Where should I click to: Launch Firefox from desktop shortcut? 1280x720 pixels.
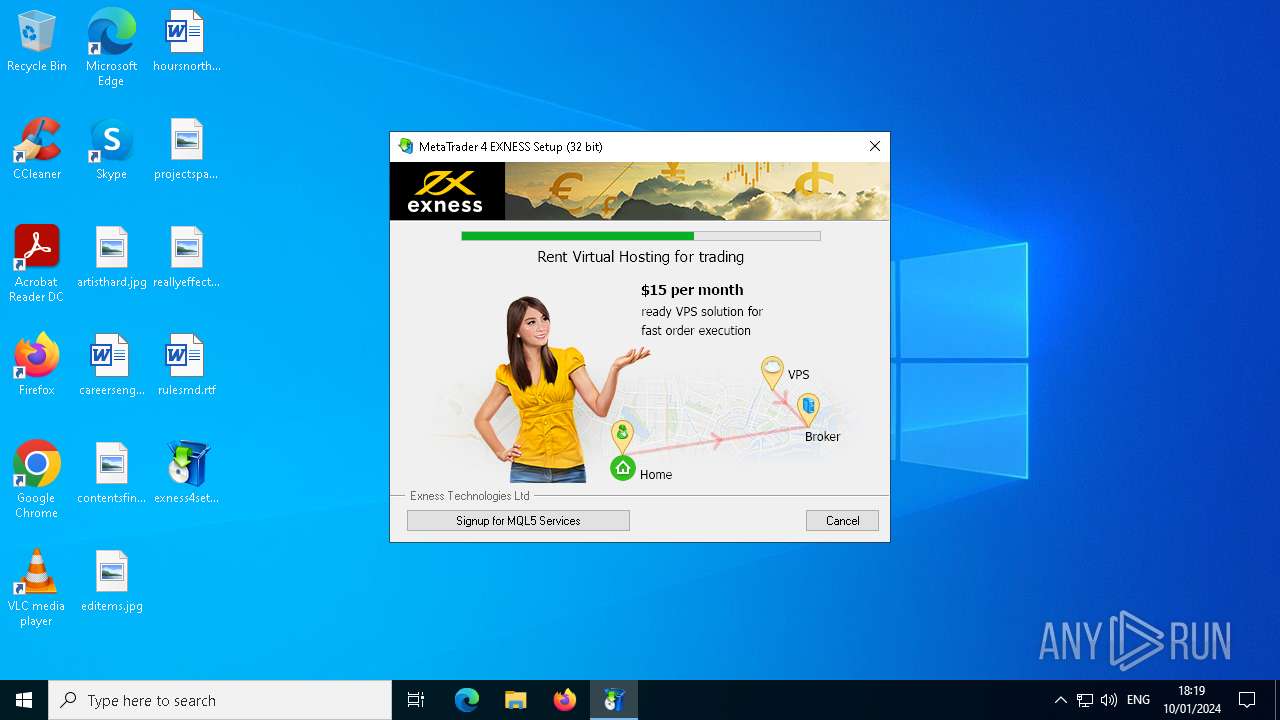(37, 364)
